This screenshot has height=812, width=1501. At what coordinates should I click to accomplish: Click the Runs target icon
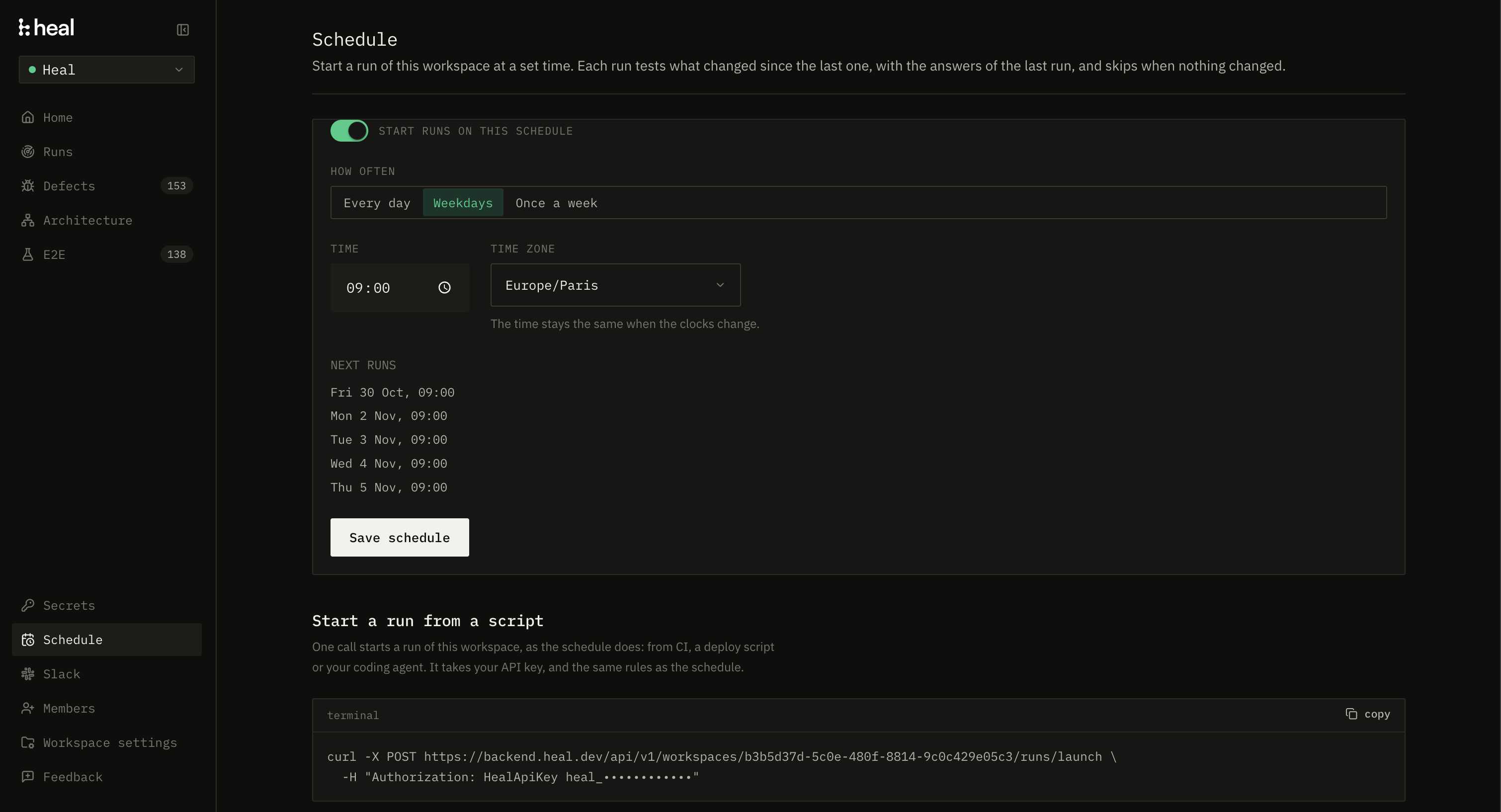coord(27,152)
